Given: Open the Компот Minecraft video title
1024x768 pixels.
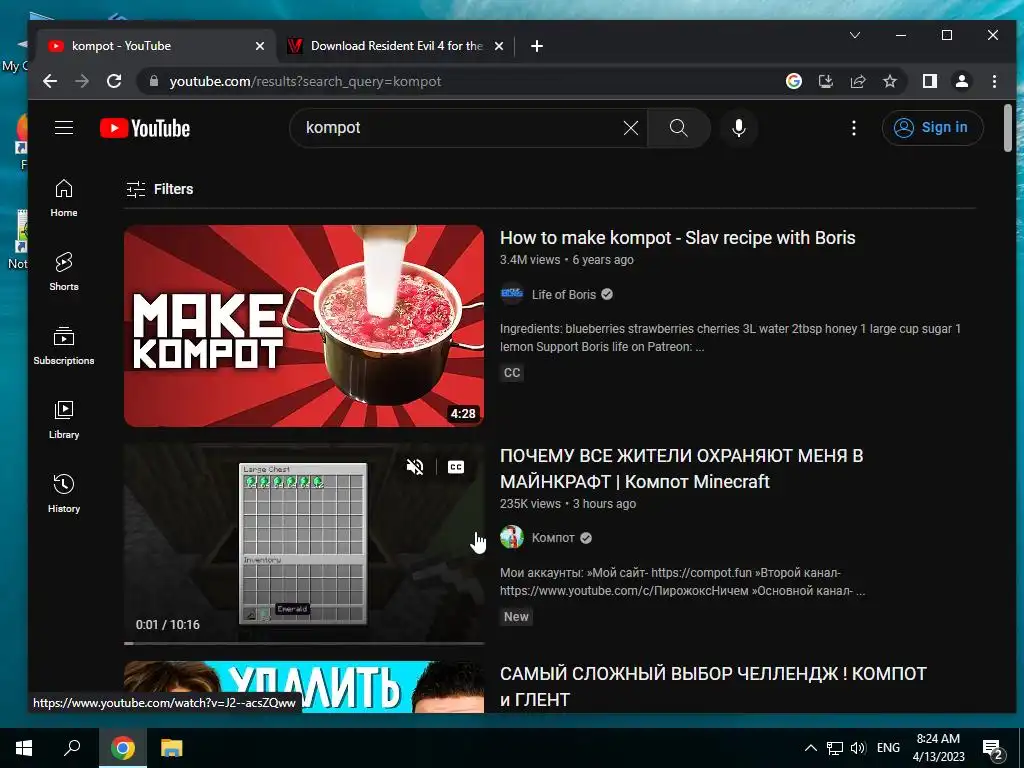Looking at the screenshot, I should [x=681, y=469].
